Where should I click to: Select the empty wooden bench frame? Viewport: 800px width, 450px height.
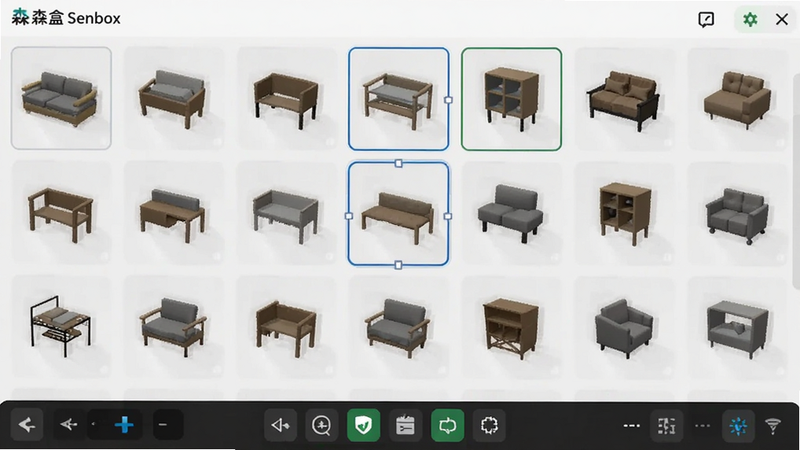point(61,212)
